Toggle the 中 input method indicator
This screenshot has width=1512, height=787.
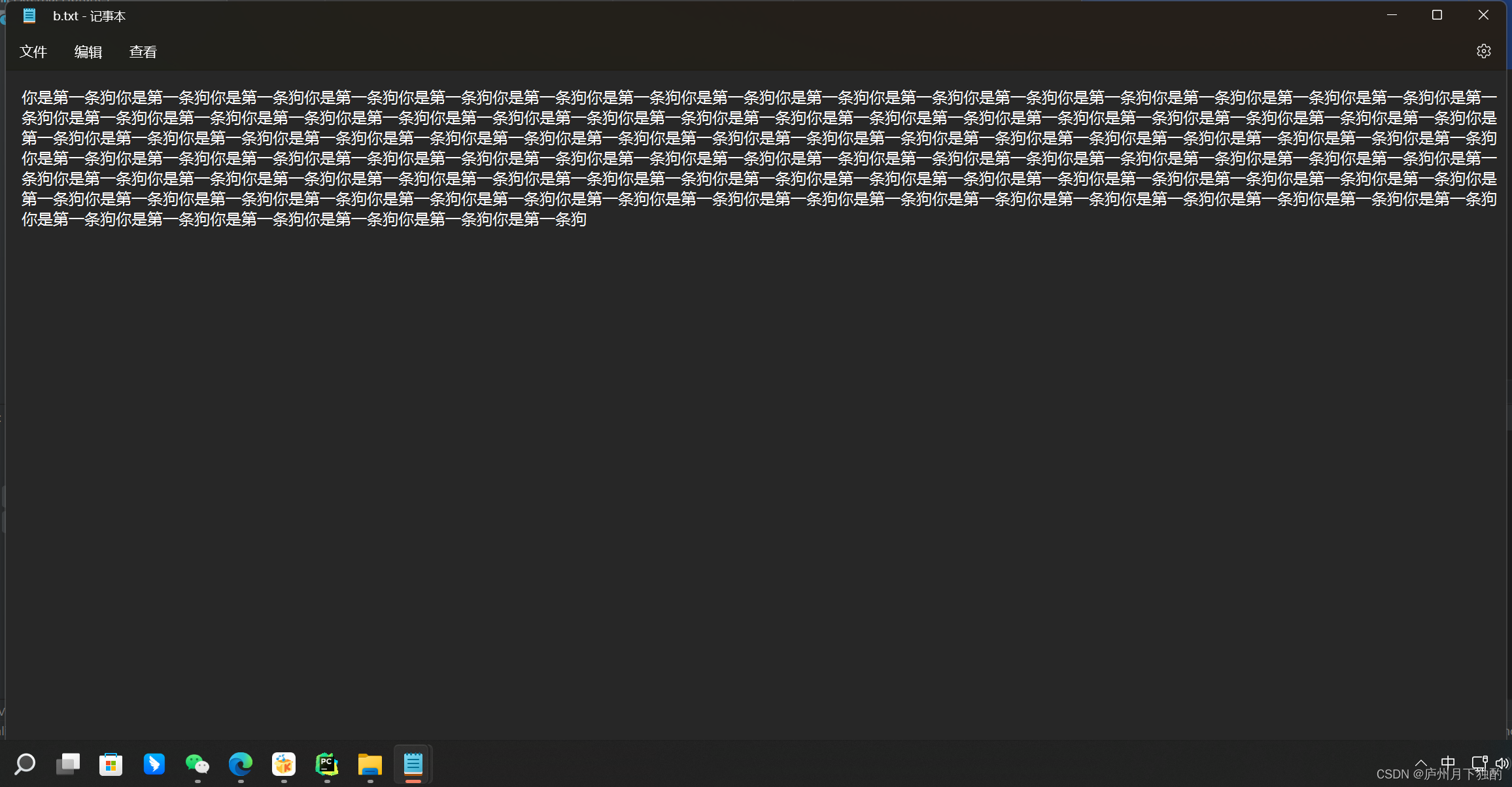pyautogui.click(x=1448, y=763)
